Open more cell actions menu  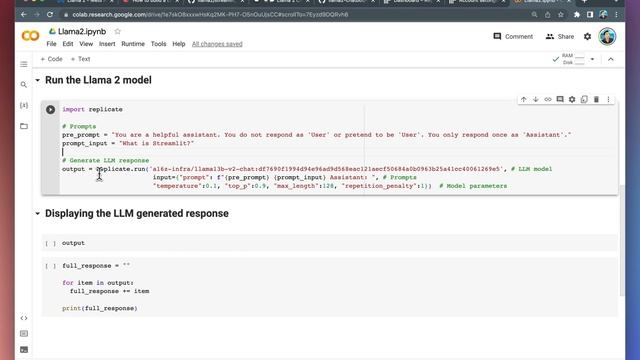(608, 100)
